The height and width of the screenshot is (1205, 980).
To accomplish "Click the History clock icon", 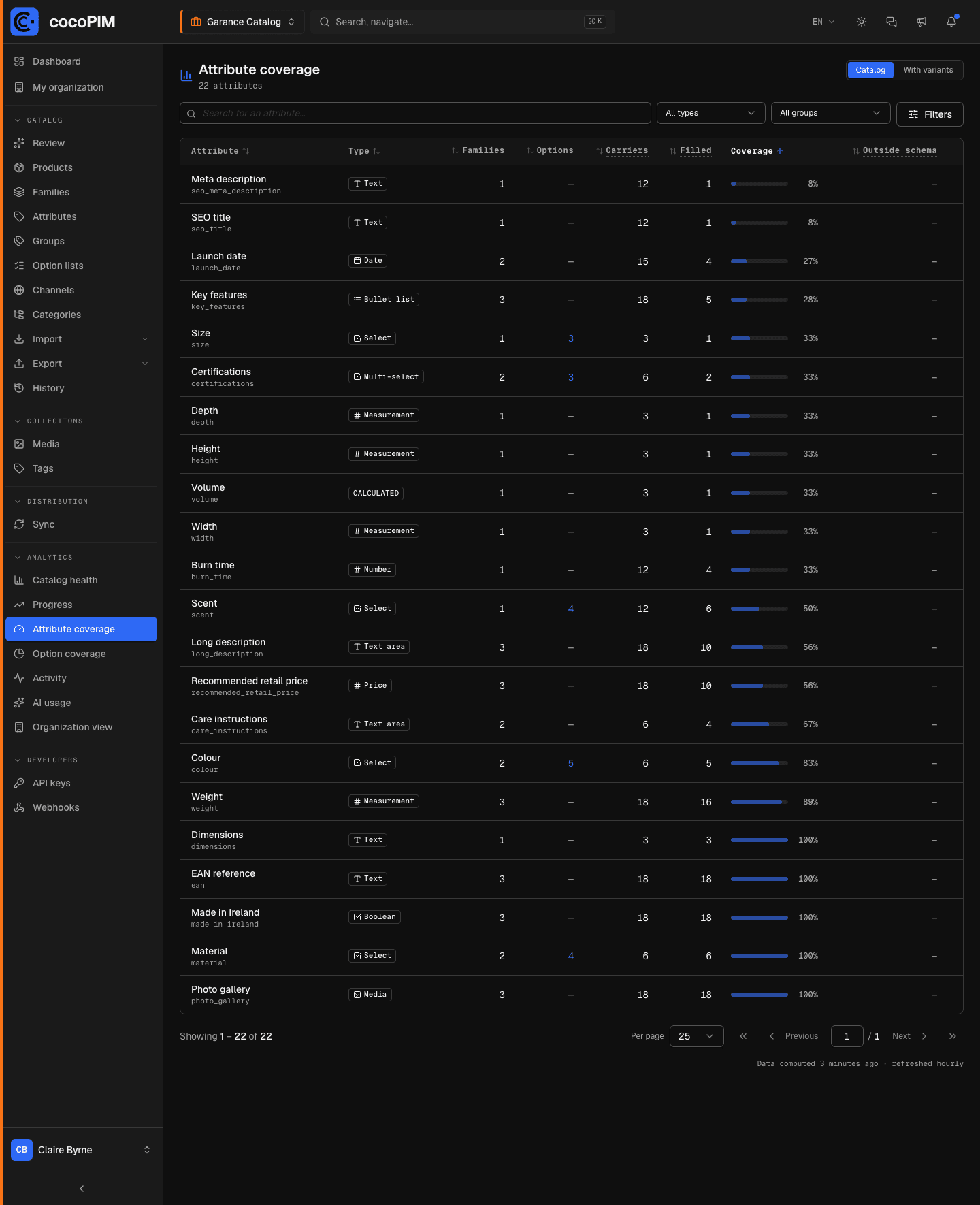I will click(x=19, y=388).
